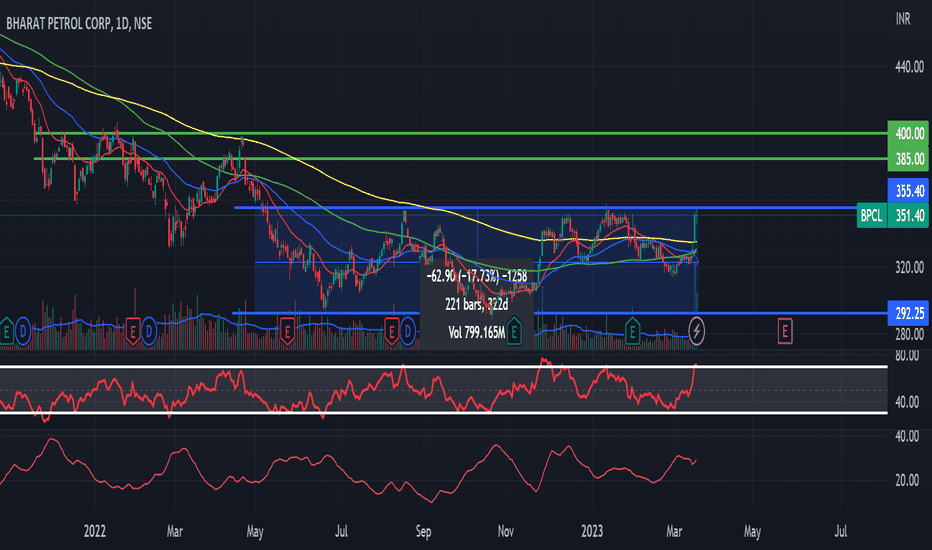This screenshot has height=550, width=932.
Task: Click the Jul label between May and Sep
Action: 341,531
